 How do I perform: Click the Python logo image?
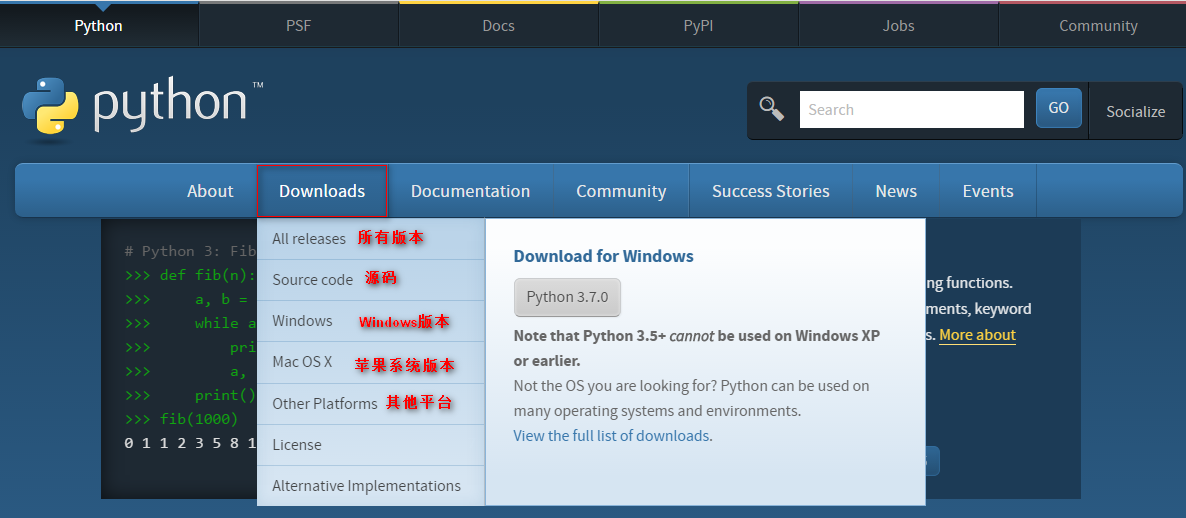point(142,110)
